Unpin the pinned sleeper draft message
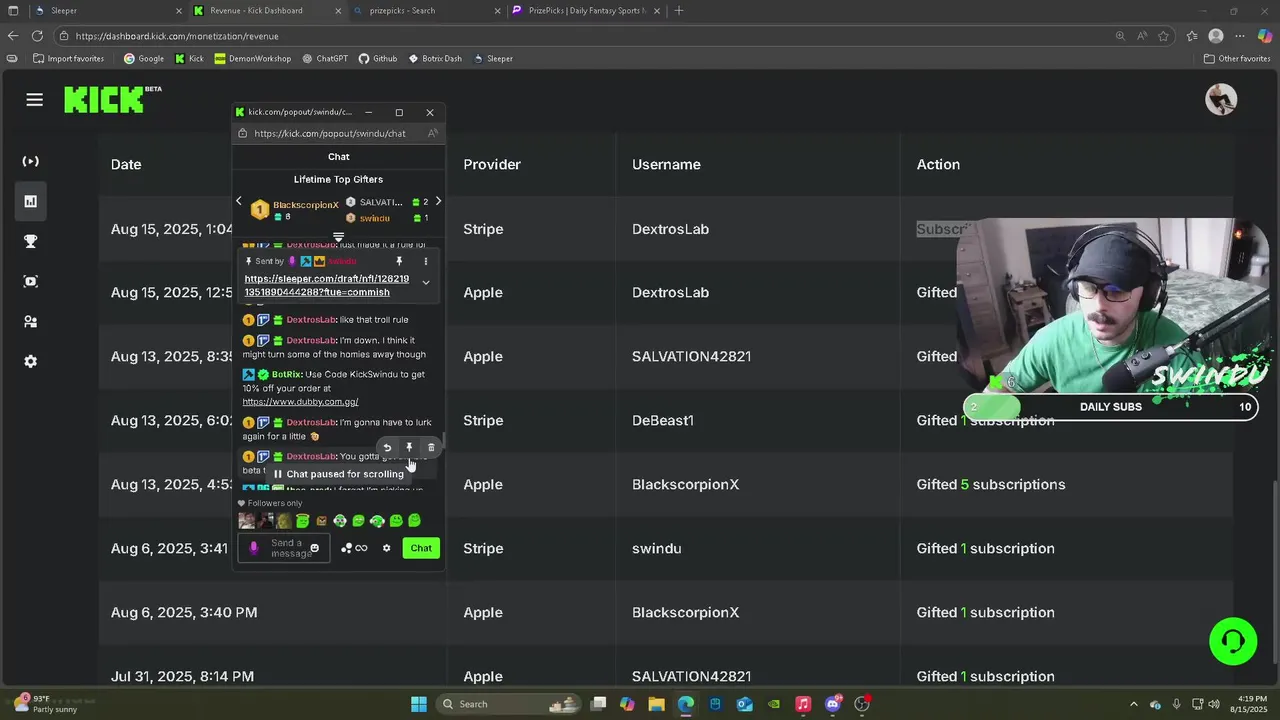 tap(399, 261)
